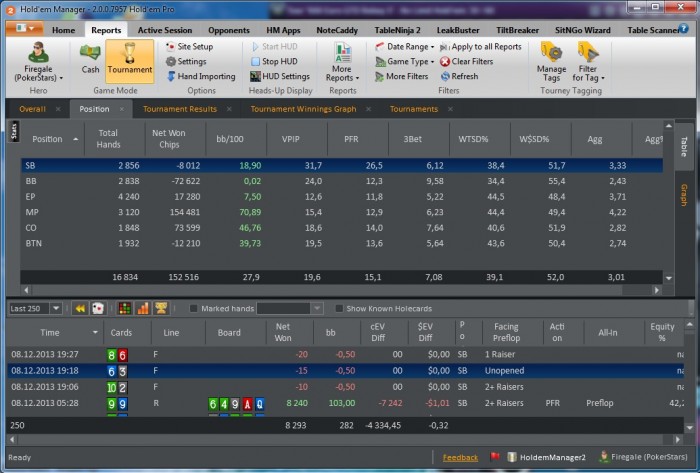Select the hand from 08.12.2013 19:27

coord(345,354)
